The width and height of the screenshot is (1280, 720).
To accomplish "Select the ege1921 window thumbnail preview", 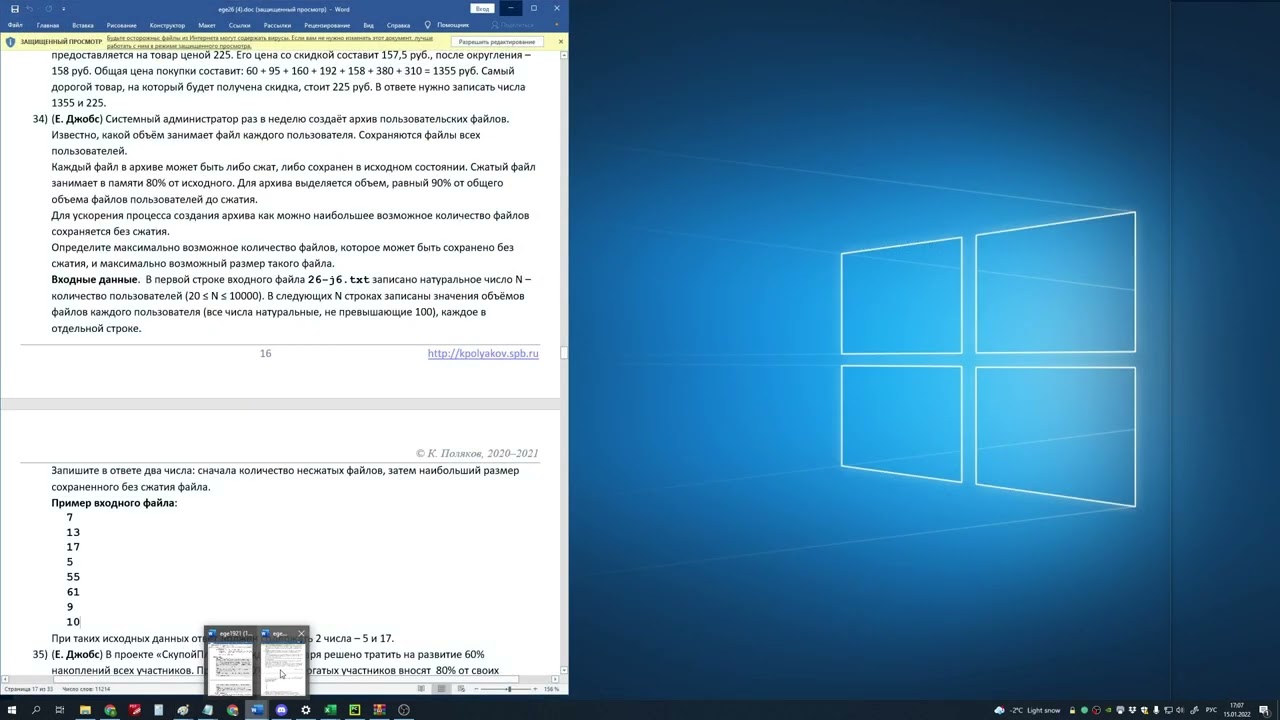I will pyautogui.click(x=231, y=662).
